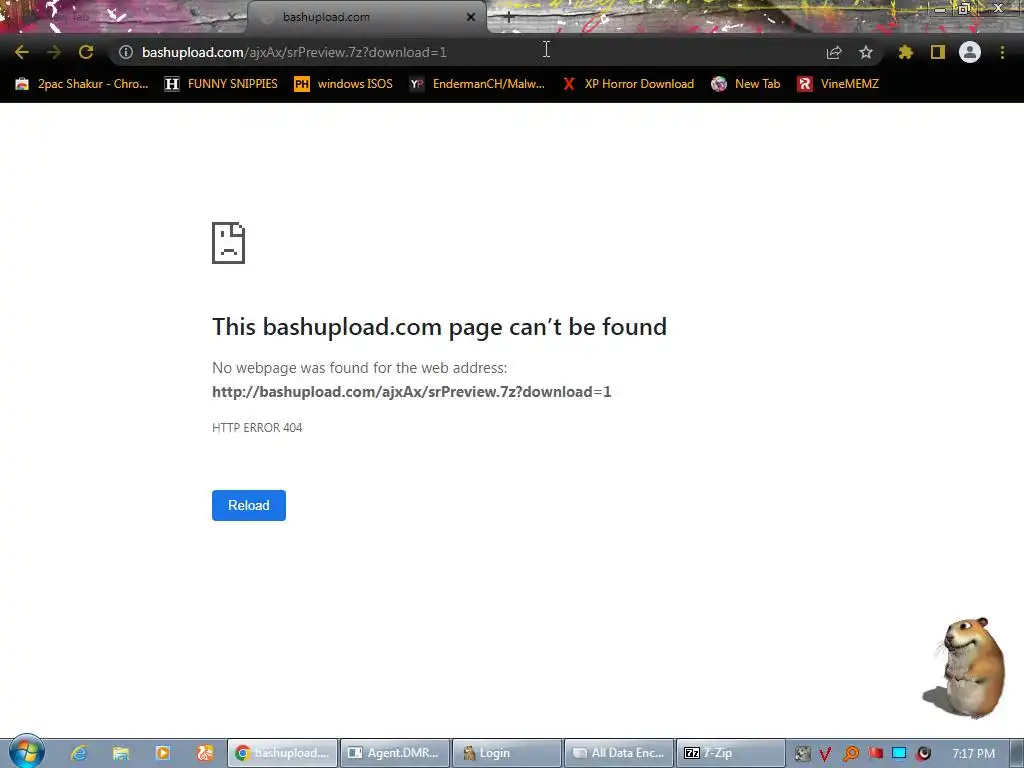Image resolution: width=1024 pixels, height=768 pixels.
Task: Go back to the previous page
Action: [x=22, y=52]
